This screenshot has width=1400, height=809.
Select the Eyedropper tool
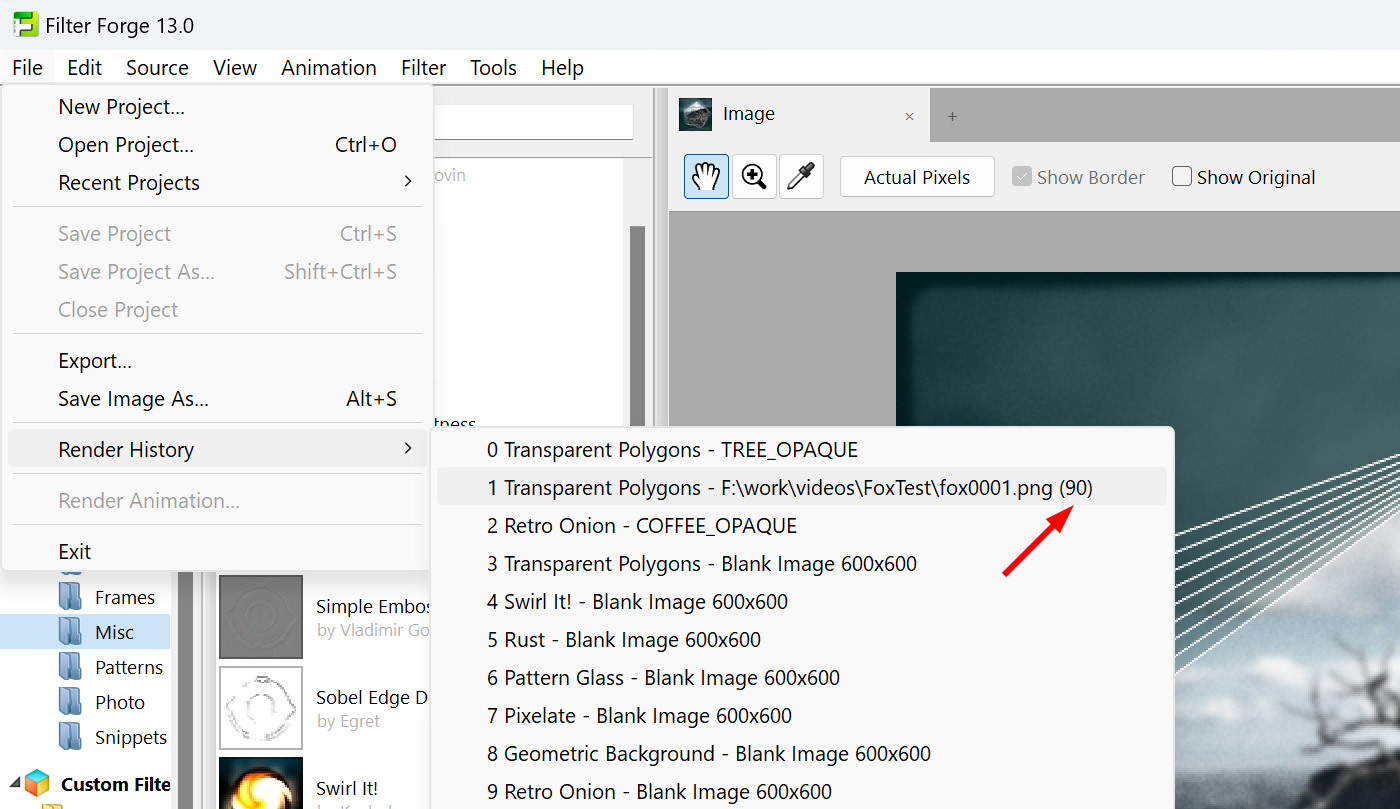(x=801, y=177)
